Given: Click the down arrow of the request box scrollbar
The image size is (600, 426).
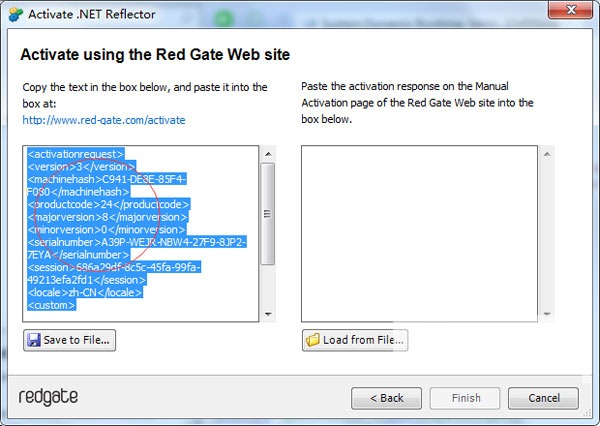Looking at the screenshot, I should (x=268, y=314).
